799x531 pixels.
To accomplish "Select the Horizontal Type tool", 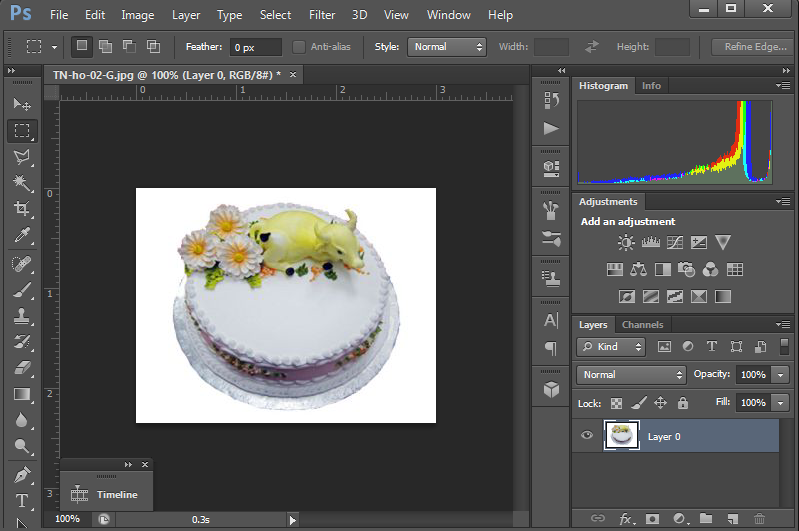I will pyautogui.click(x=22, y=500).
